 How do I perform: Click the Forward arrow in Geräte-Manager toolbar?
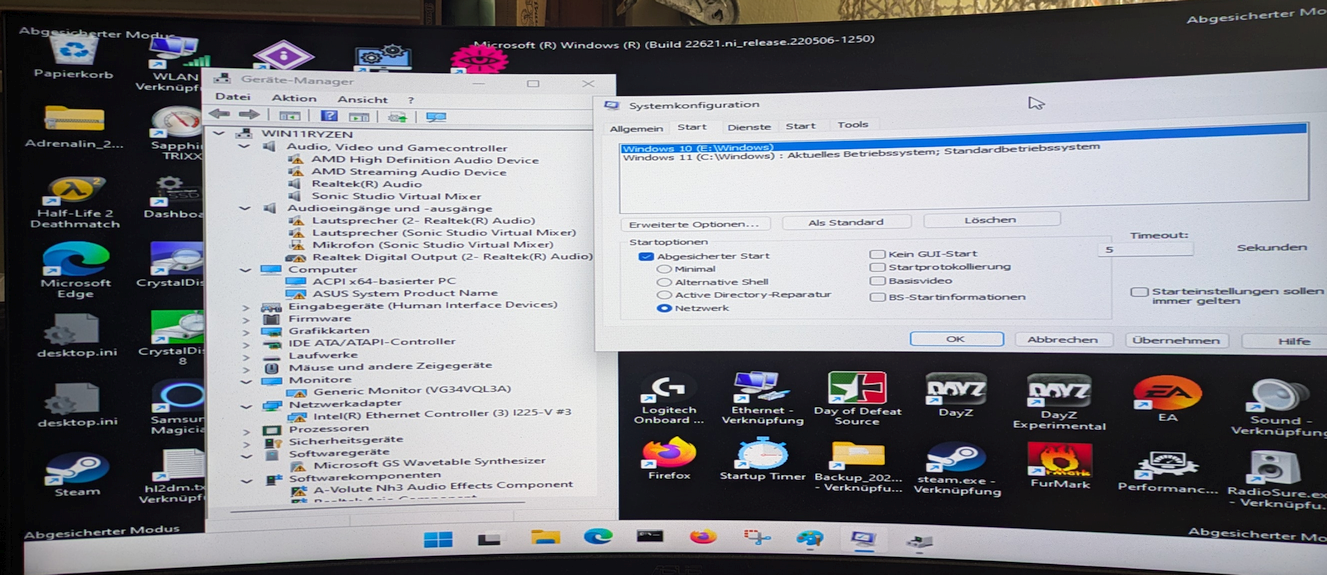click(x=247, y=115)
